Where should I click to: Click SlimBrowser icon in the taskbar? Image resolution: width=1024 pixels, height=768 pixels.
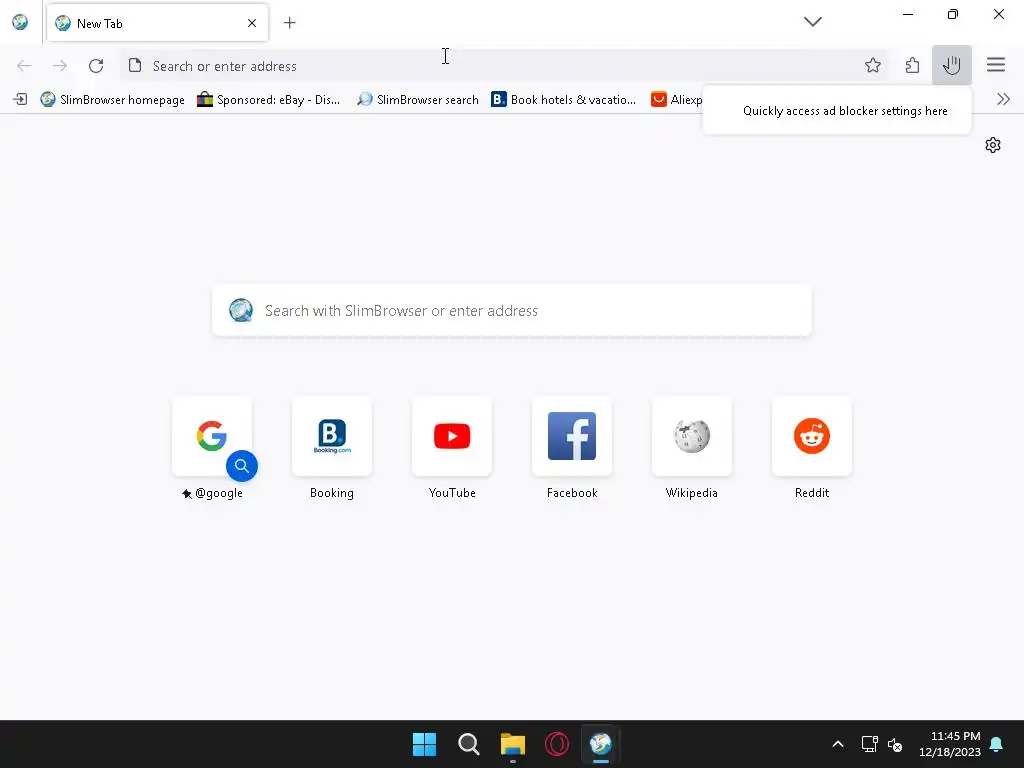tap(600, 744)
